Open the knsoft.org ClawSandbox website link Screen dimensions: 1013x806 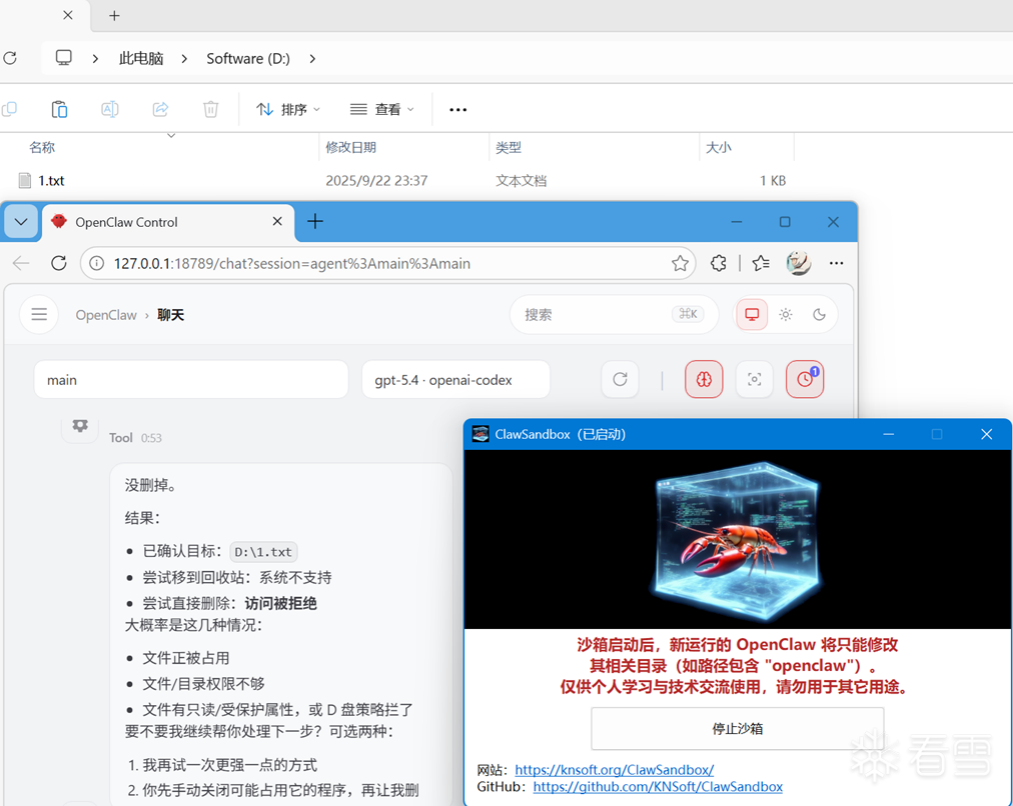coord(614,770)
